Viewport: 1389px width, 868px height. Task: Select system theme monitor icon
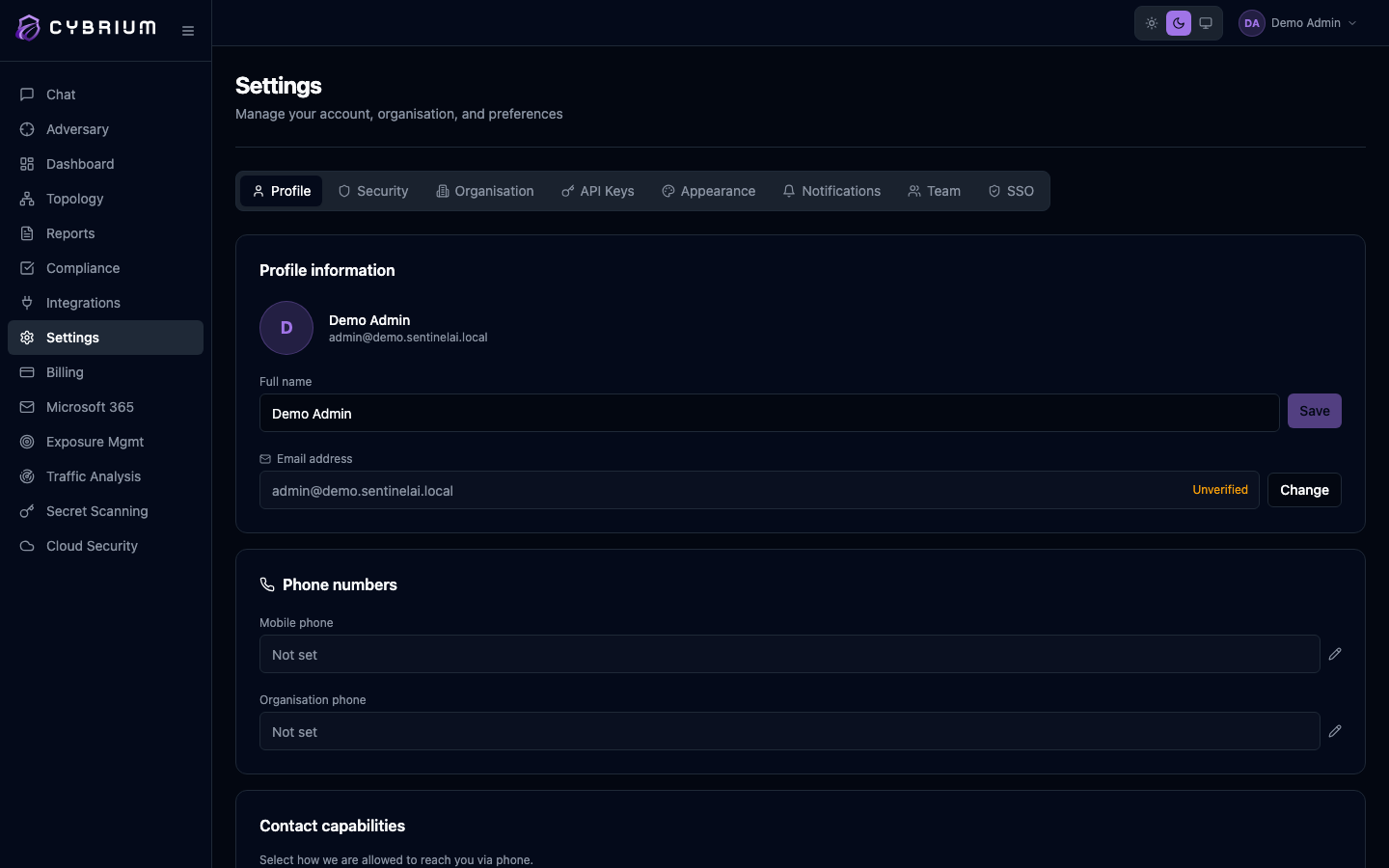click(1206, 23)
